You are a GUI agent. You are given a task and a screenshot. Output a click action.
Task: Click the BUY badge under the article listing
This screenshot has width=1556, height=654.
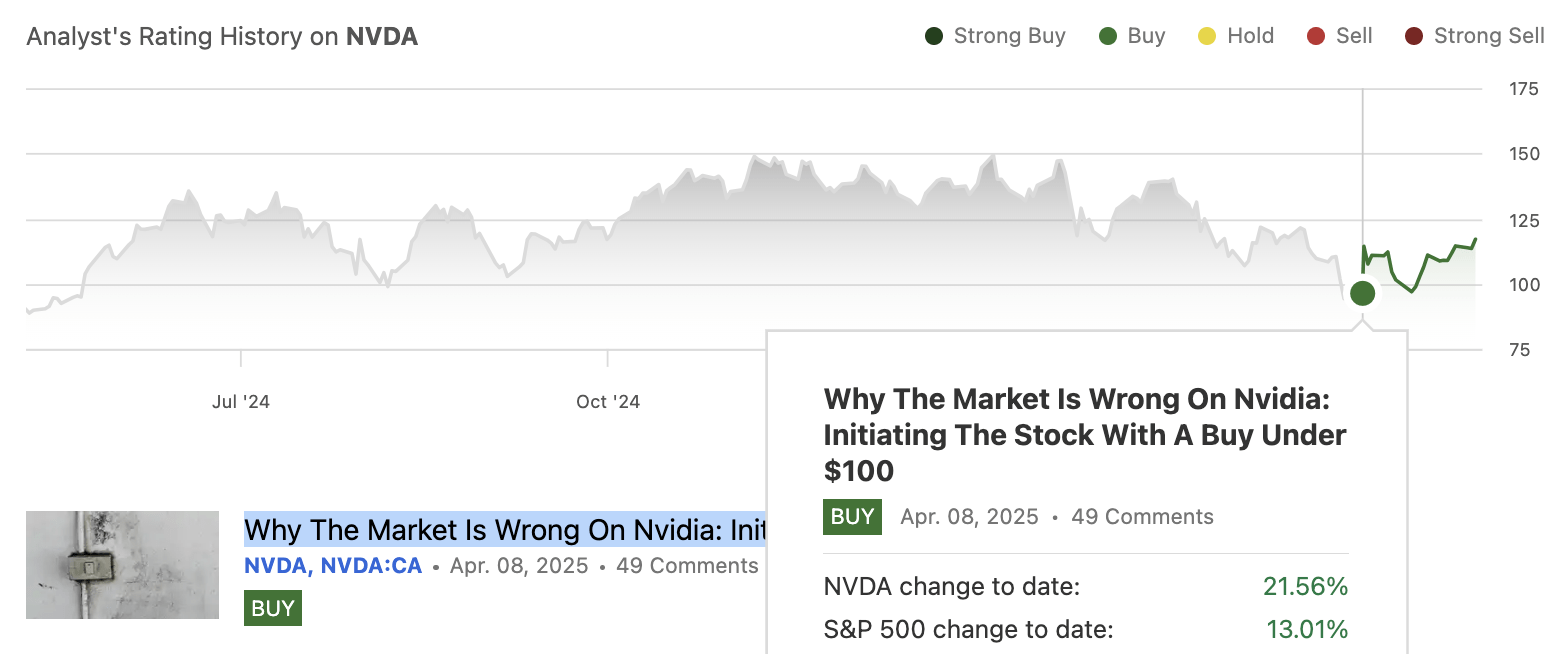[272, 607]
